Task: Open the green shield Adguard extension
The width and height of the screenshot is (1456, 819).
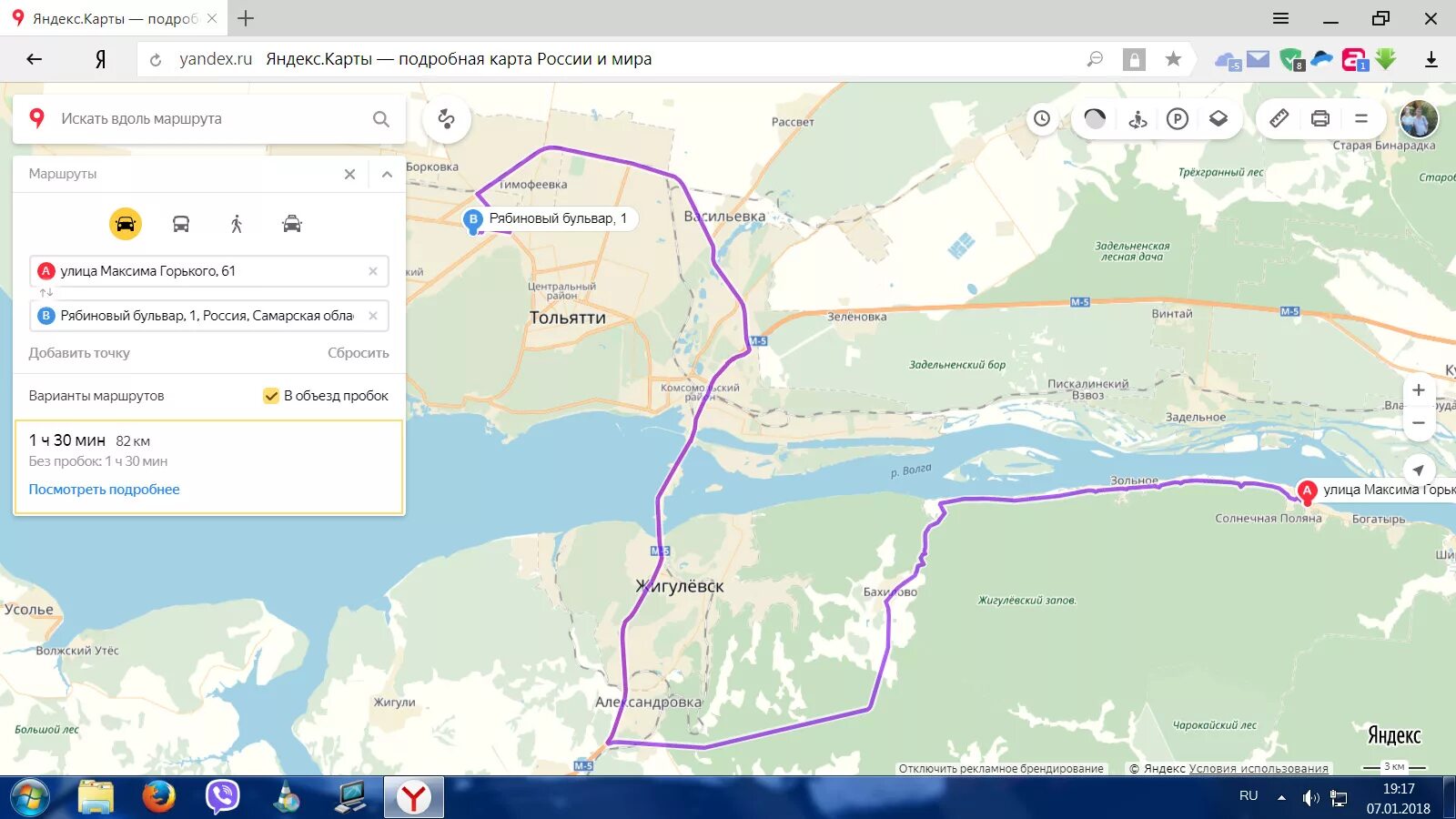Action: pyautogui.click(x=1291, y=60)
